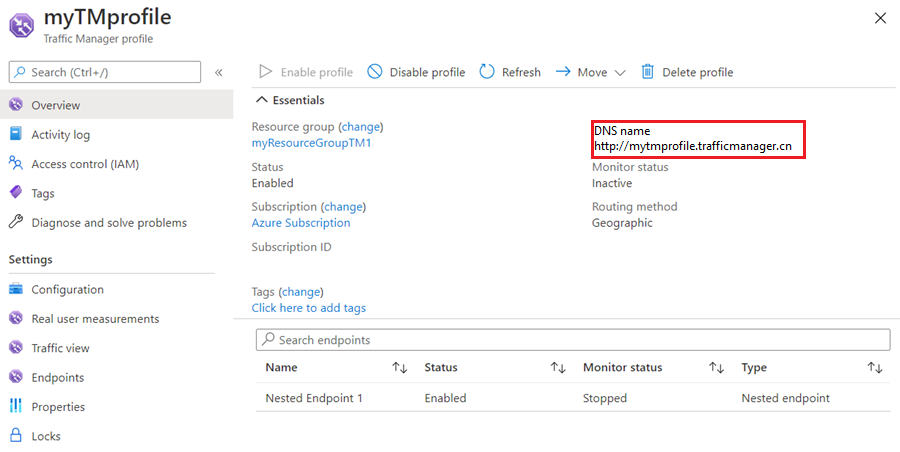Click the Access control (IAM) icon

tap(15, 164)
